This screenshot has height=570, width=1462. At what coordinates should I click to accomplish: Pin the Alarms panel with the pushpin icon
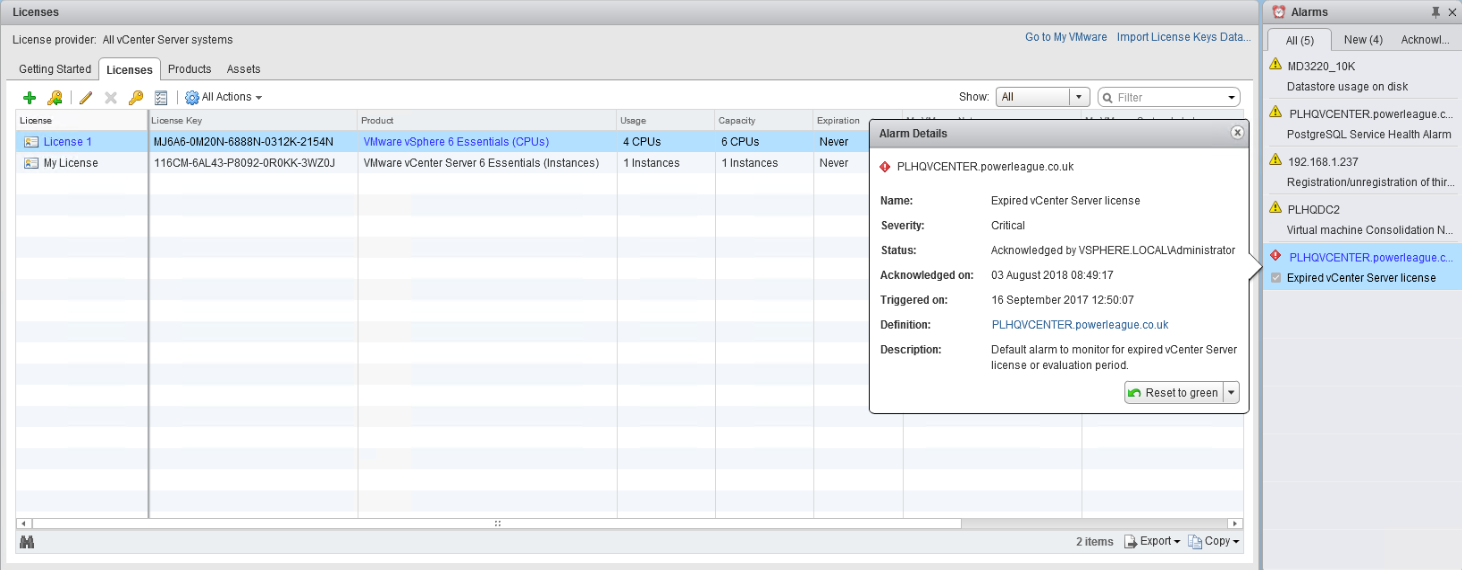click(x=1436, y=12)
